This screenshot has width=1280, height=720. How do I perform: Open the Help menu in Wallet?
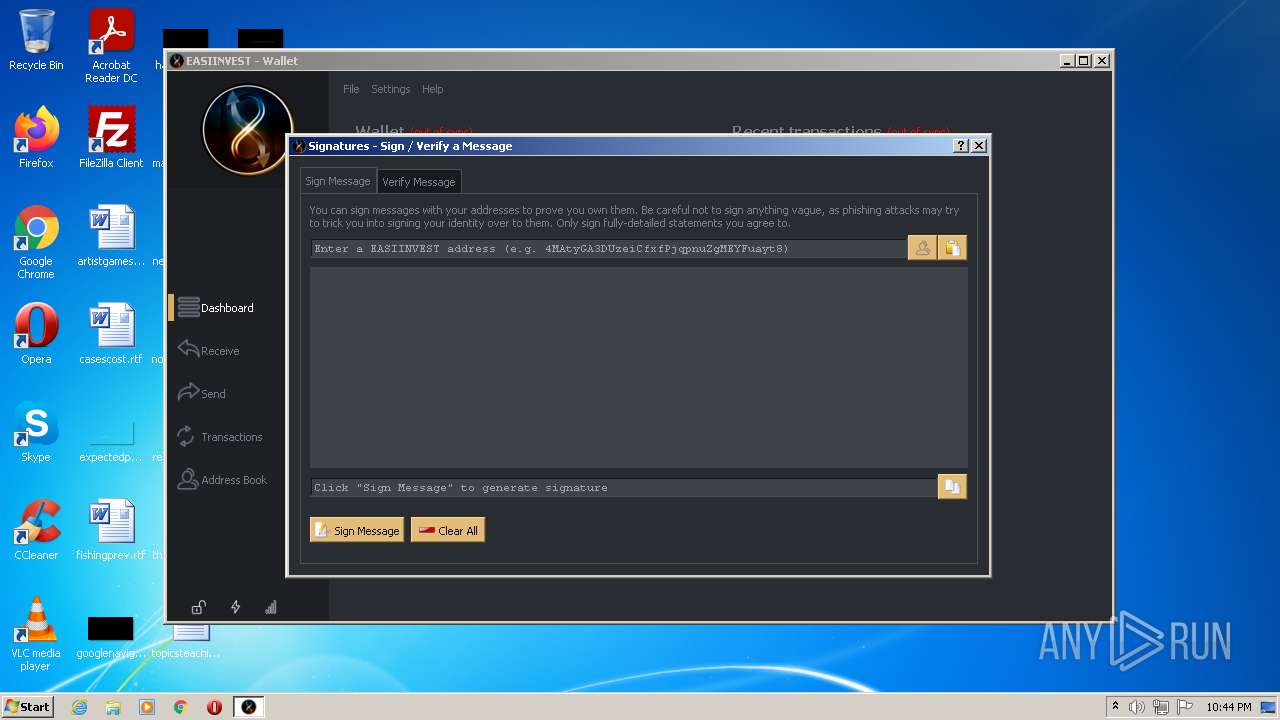(432, 89)
